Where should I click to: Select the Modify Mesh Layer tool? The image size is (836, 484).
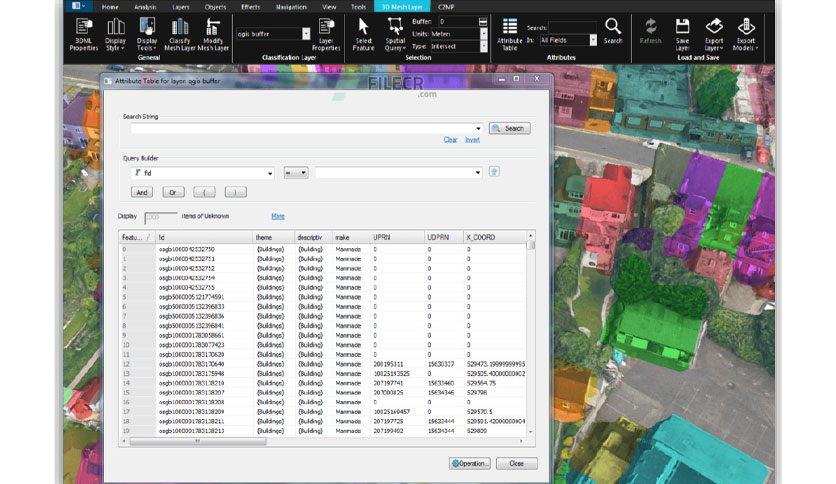(213, 35)
